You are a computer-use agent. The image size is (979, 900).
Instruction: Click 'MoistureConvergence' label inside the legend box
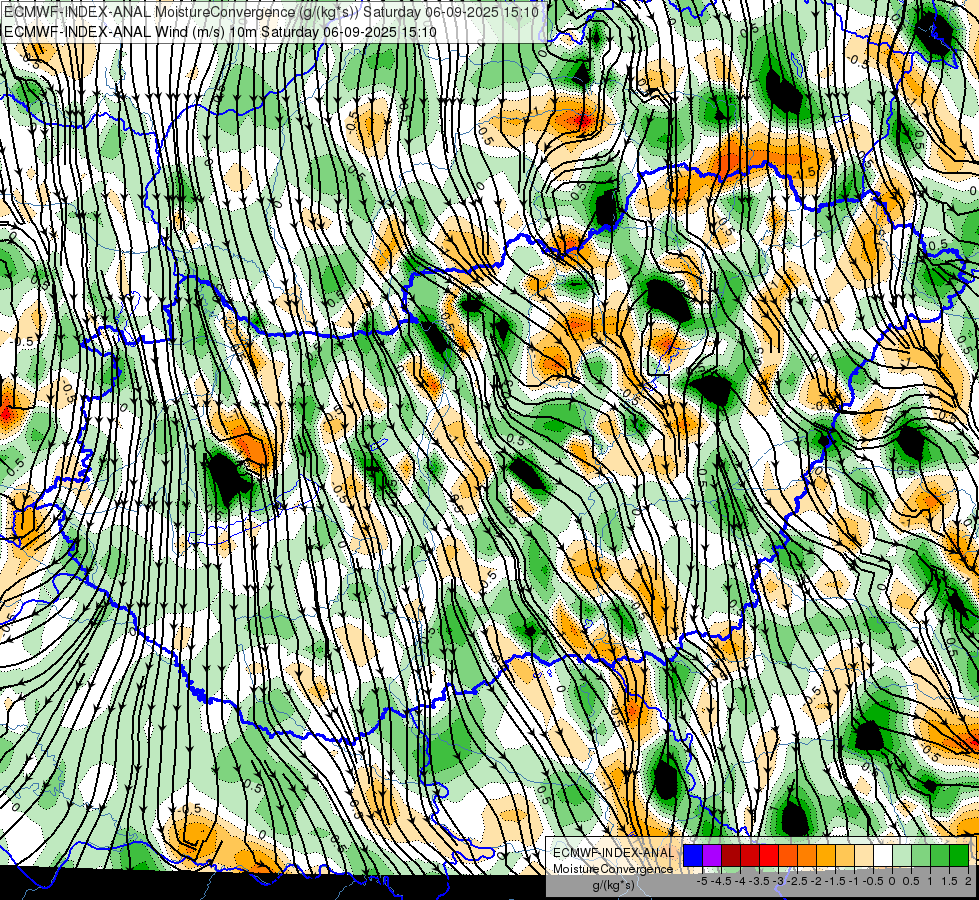coord(613,869)
